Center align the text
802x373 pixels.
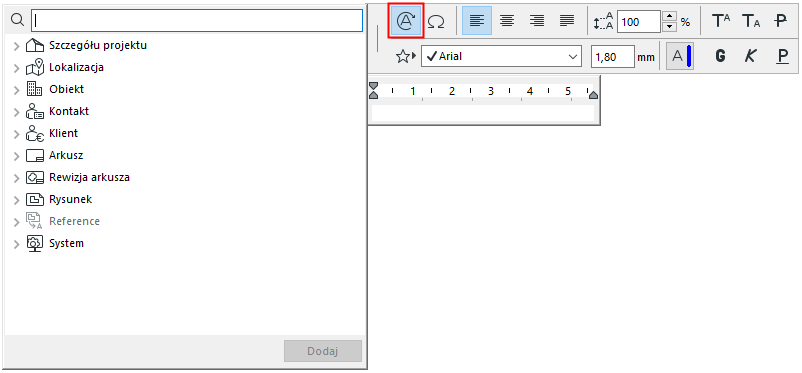click(507, 20)
